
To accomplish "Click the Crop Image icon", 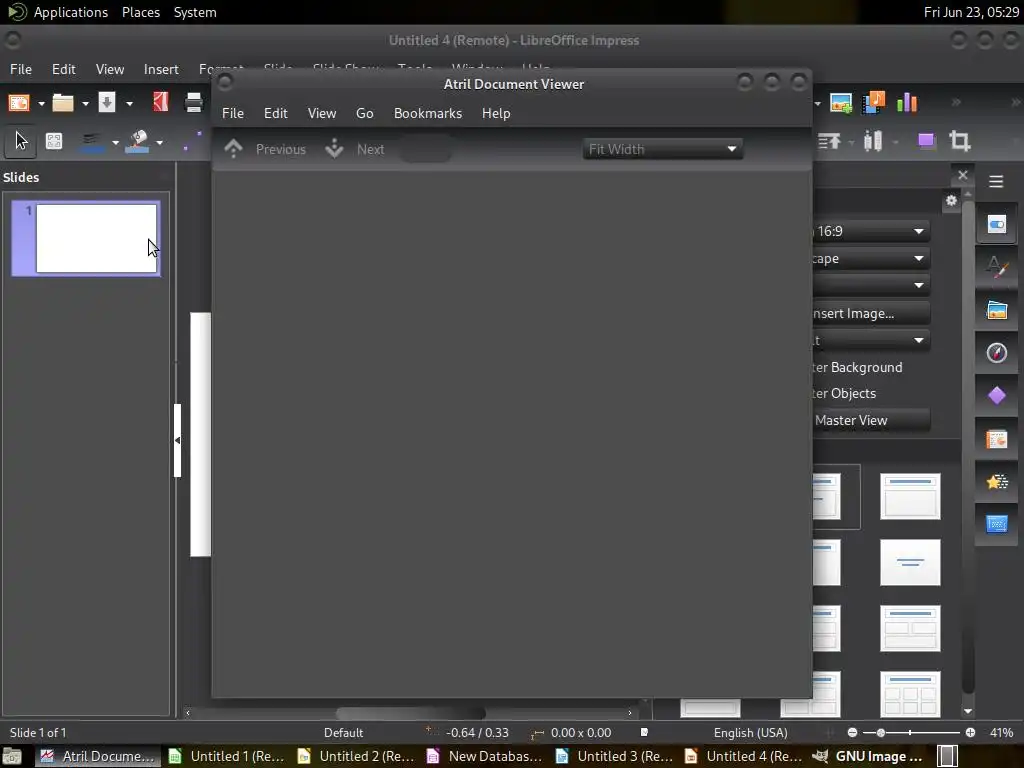I will tap(959, 141).
